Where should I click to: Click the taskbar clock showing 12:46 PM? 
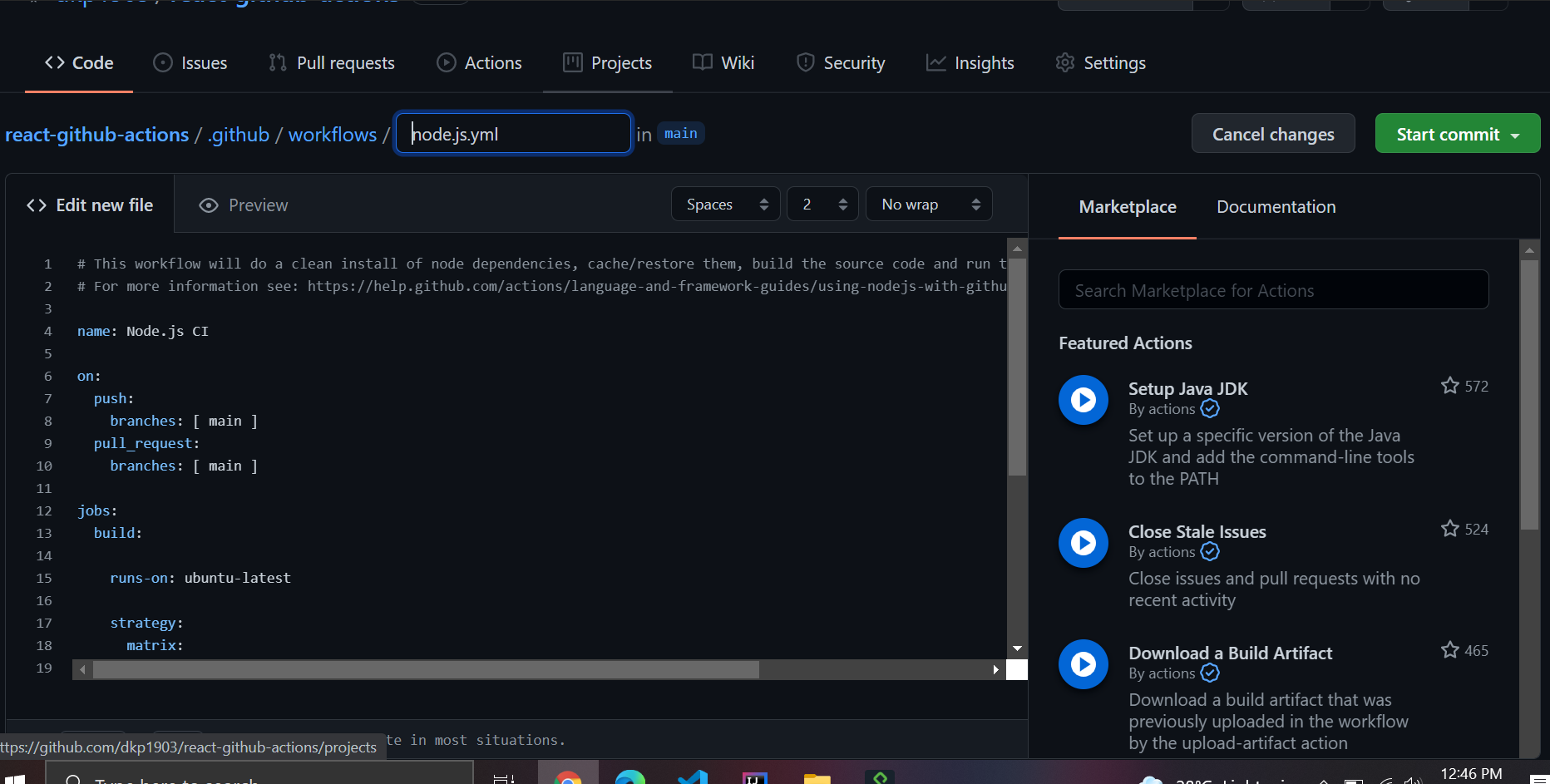1471,774
